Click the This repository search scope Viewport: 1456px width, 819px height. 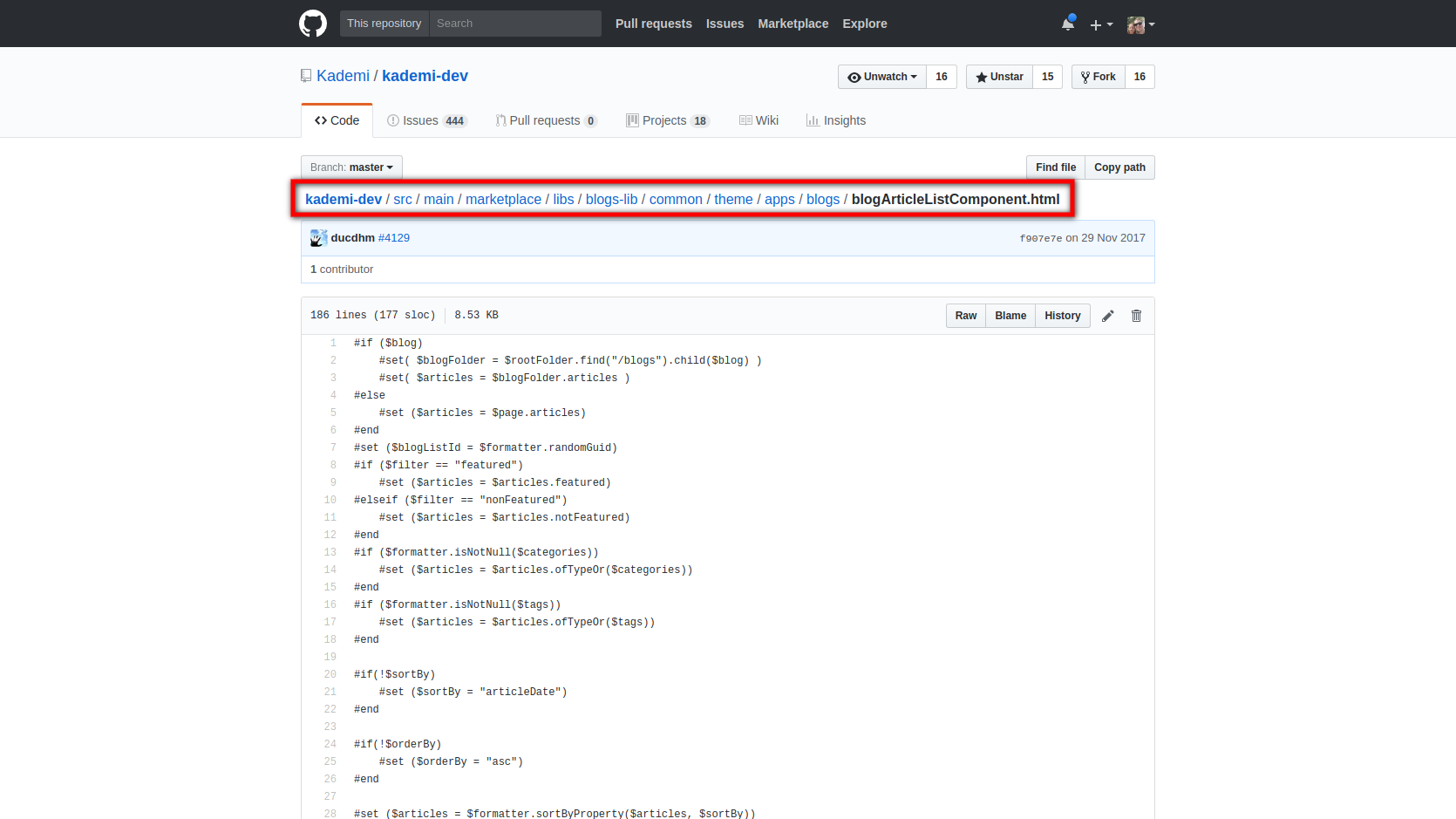pyautogui.click(x=384, y=24)
